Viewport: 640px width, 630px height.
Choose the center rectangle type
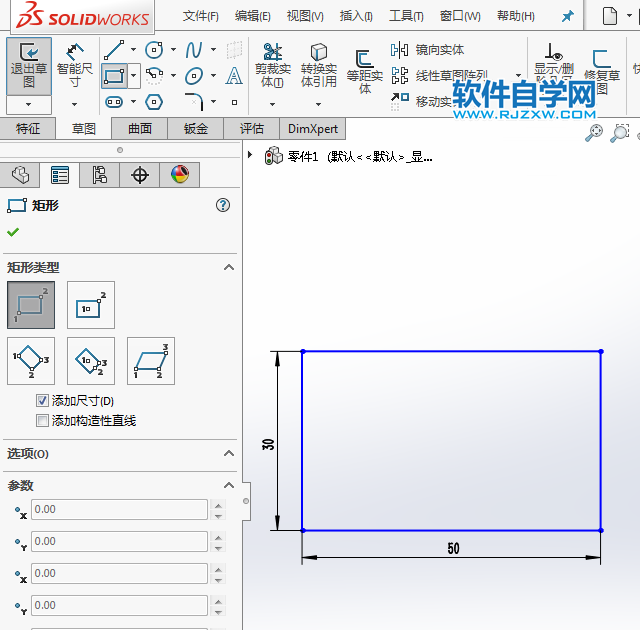[91, 305]
